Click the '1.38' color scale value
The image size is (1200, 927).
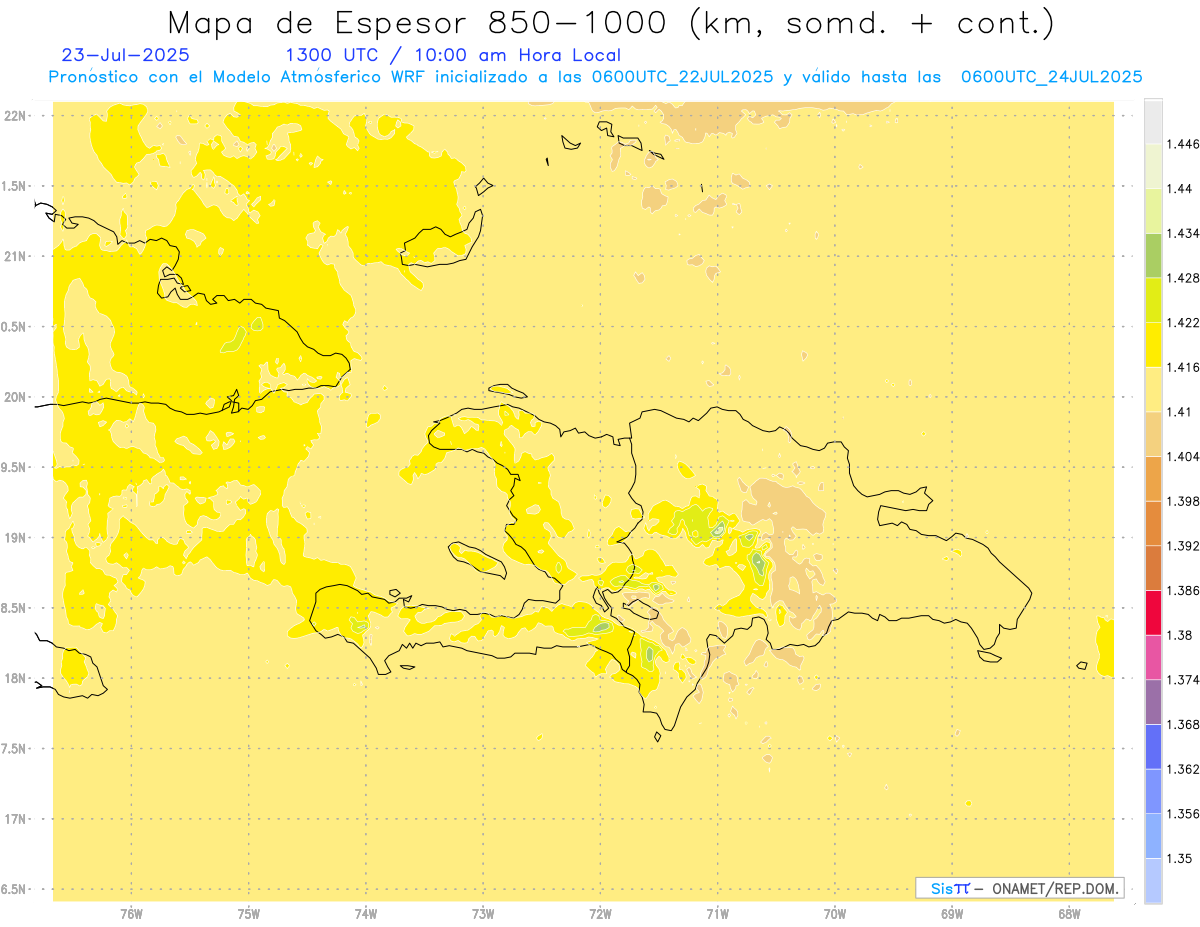pyautogui.click(x=1180, y=635)
